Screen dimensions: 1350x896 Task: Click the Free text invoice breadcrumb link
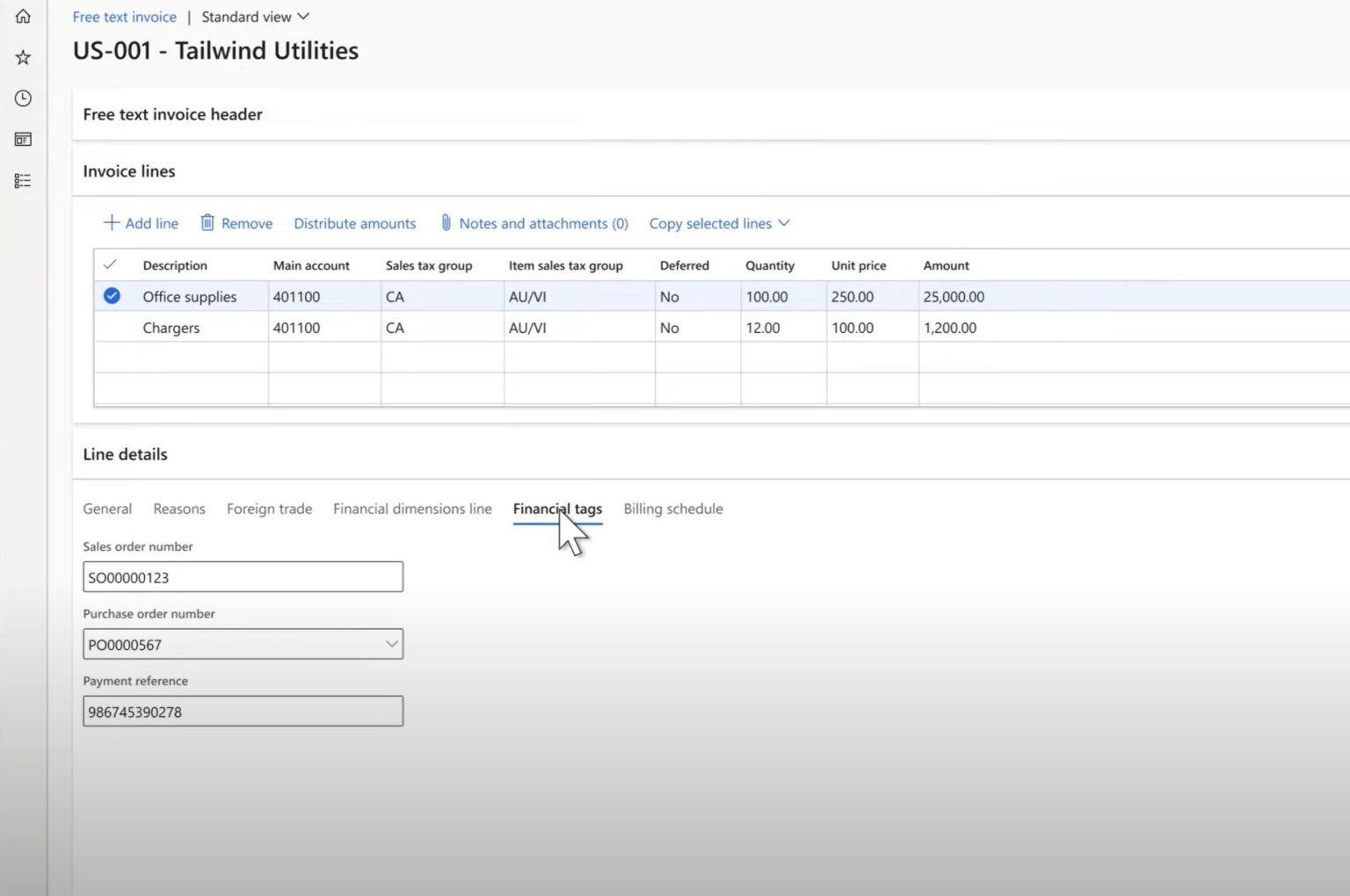[x=124, y=16]
